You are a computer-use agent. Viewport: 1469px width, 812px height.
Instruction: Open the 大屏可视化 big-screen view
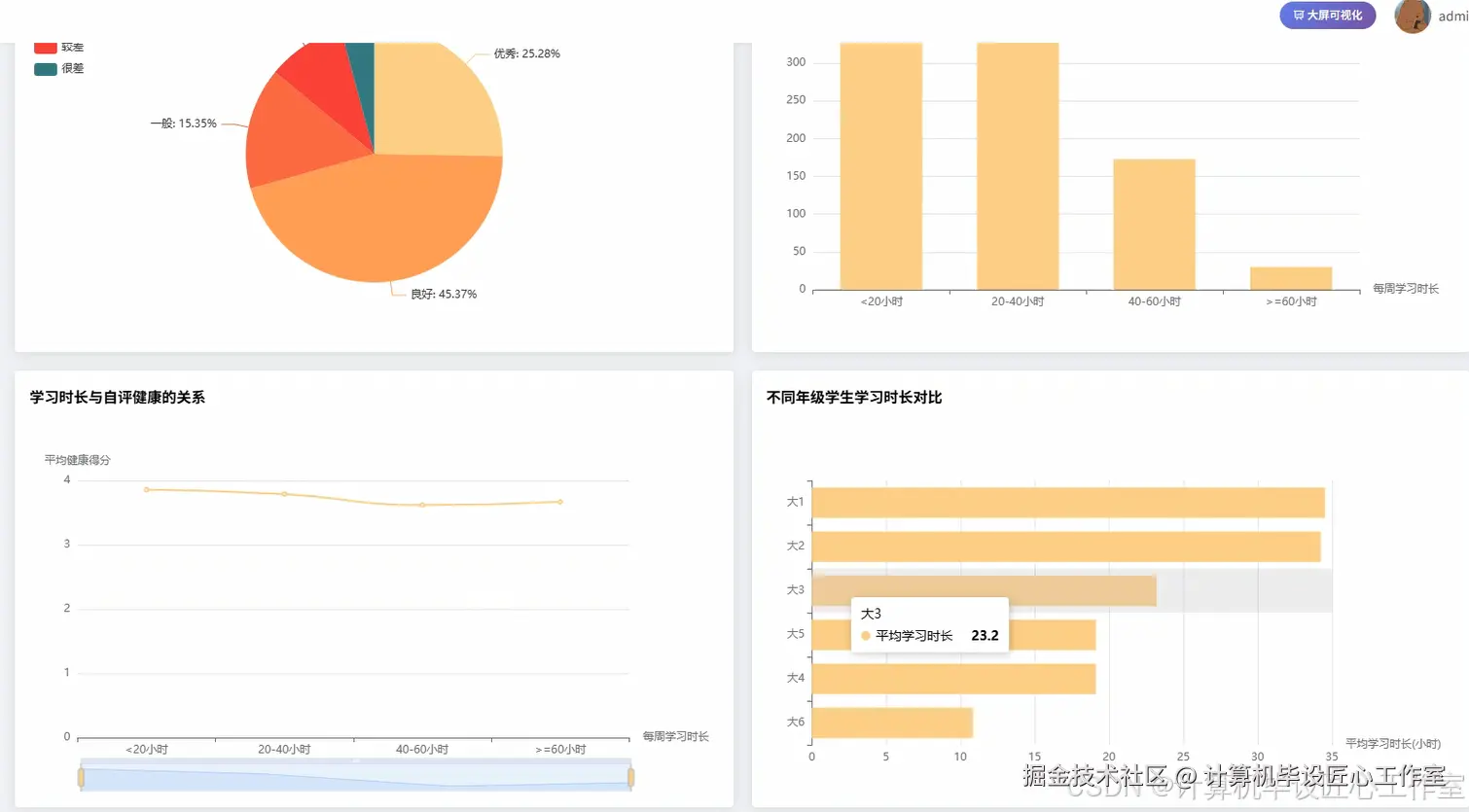[1327, 15]
